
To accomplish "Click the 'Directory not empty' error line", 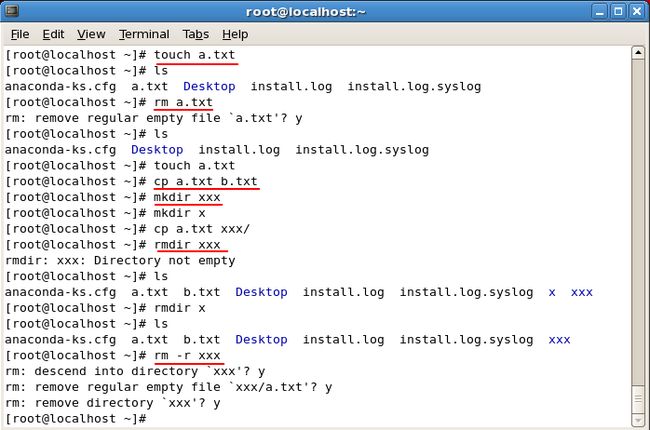I will coord(120,260).
